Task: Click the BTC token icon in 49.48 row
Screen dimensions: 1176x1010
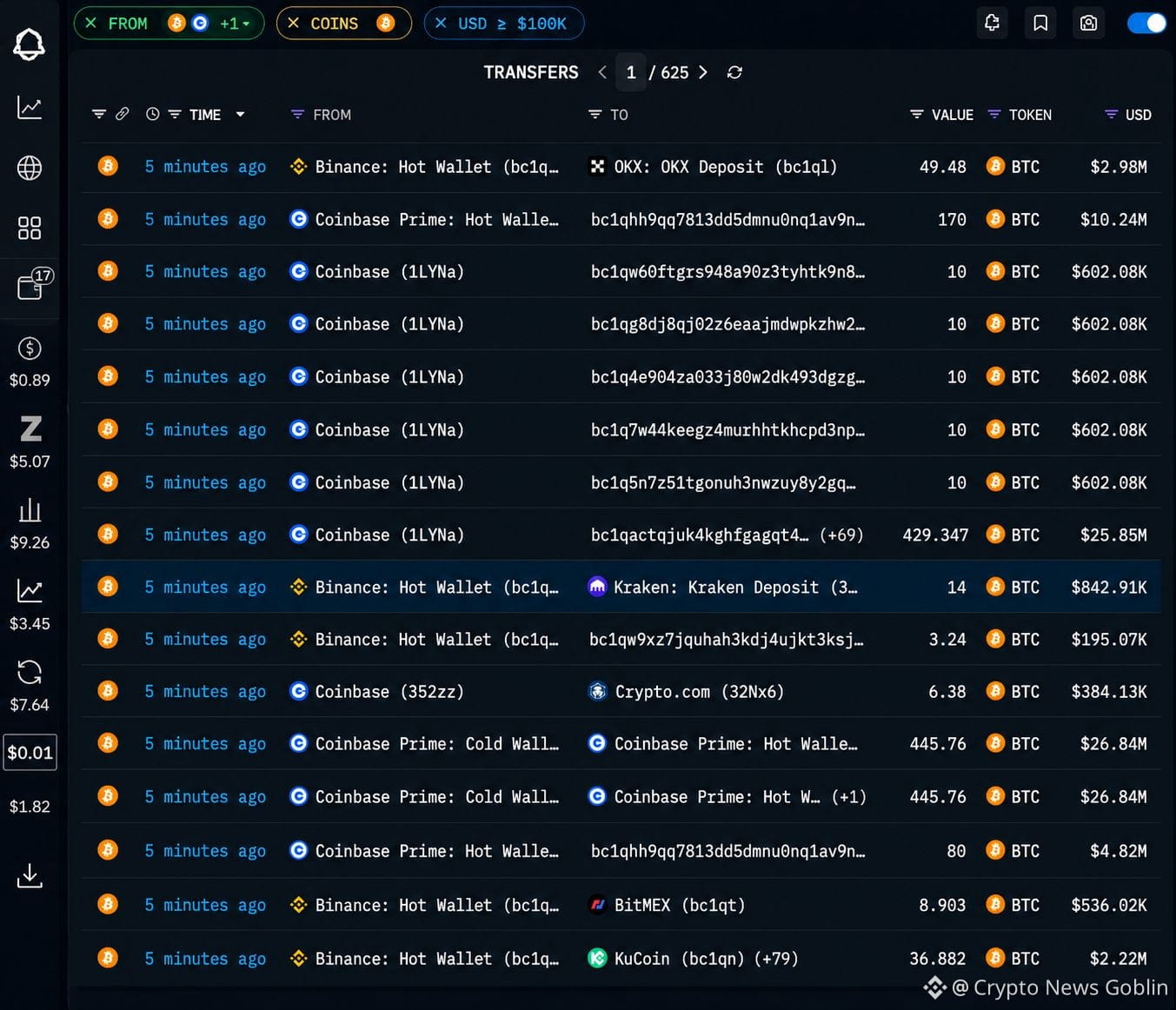Action: pos(995,166)
